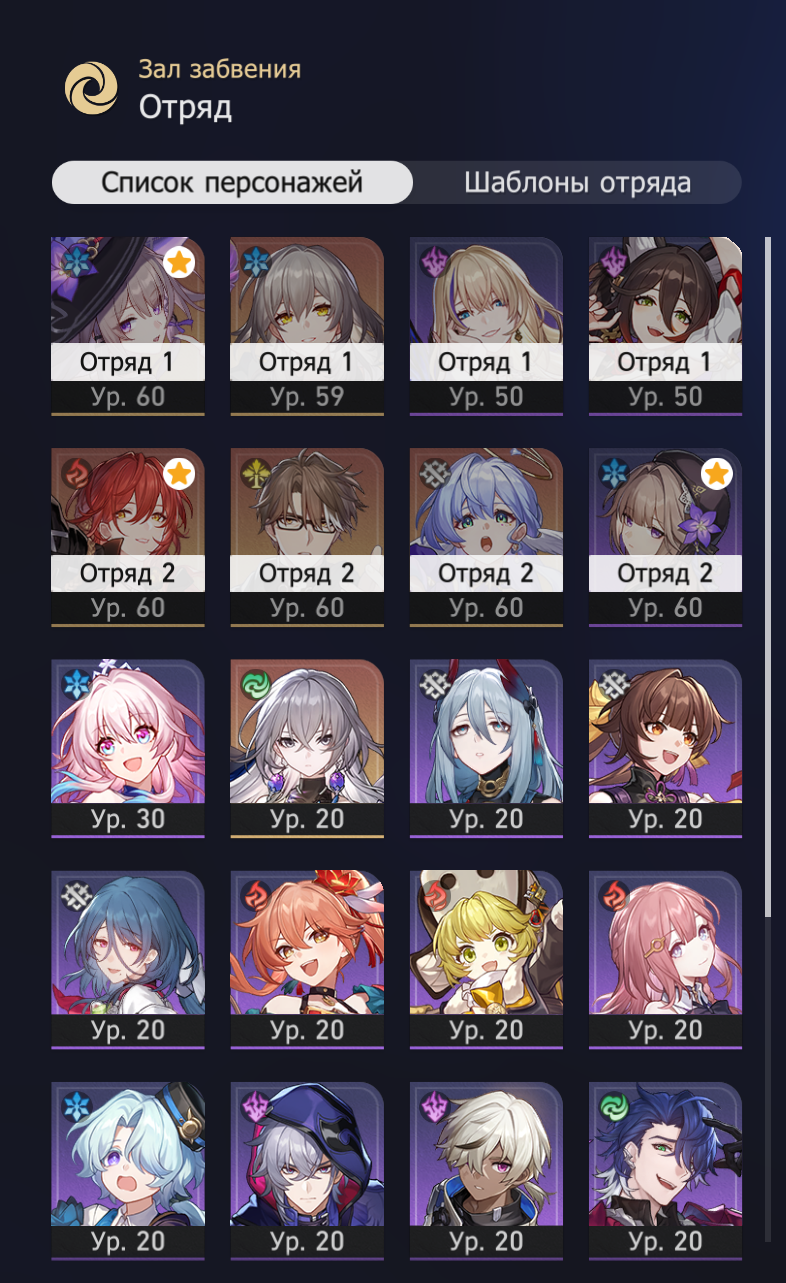Choose the blue-haired character with a halo
786x1283 pixels.
point(486,538)
